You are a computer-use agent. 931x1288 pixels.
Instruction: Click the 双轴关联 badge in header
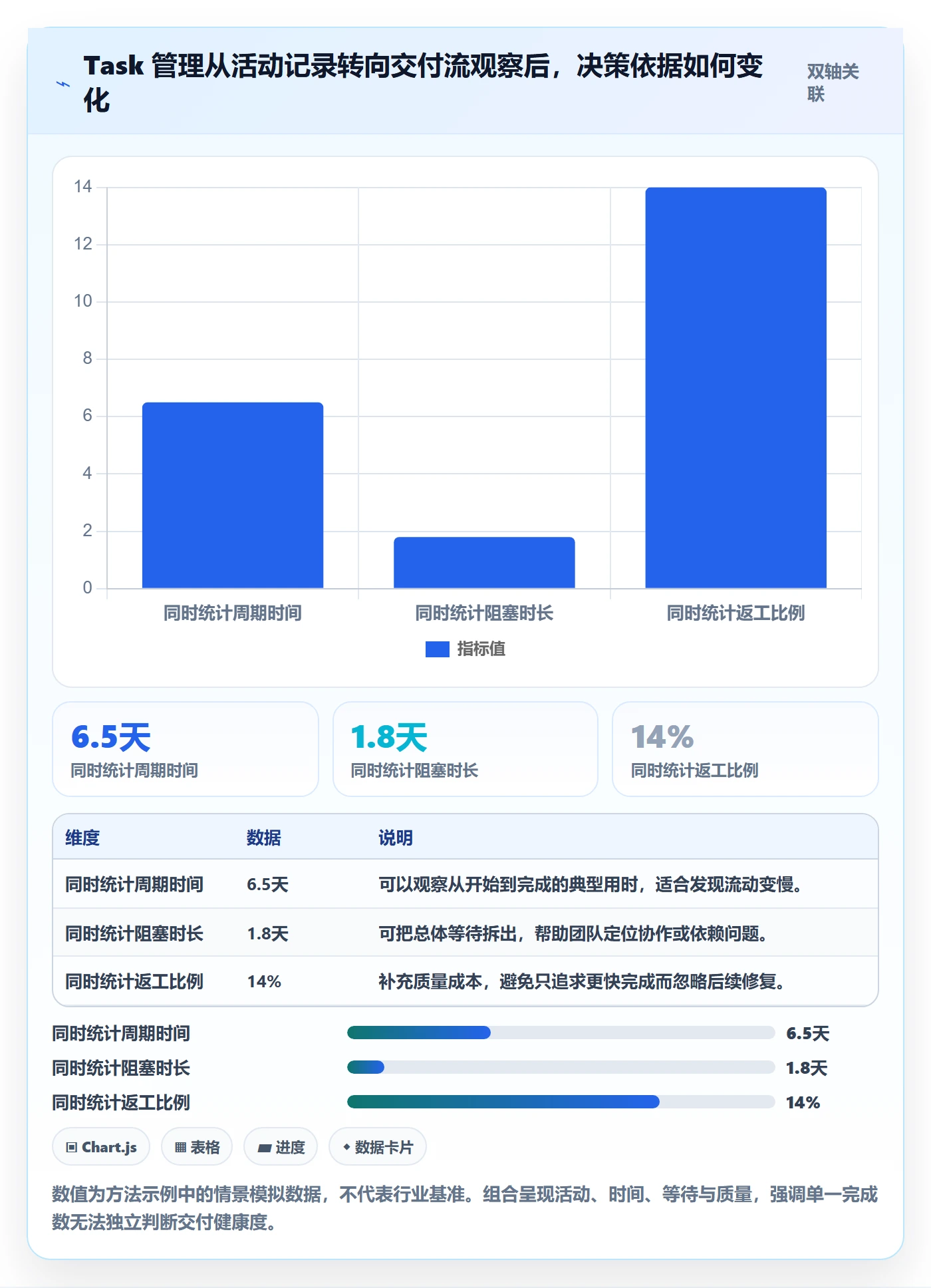point(833,82)
